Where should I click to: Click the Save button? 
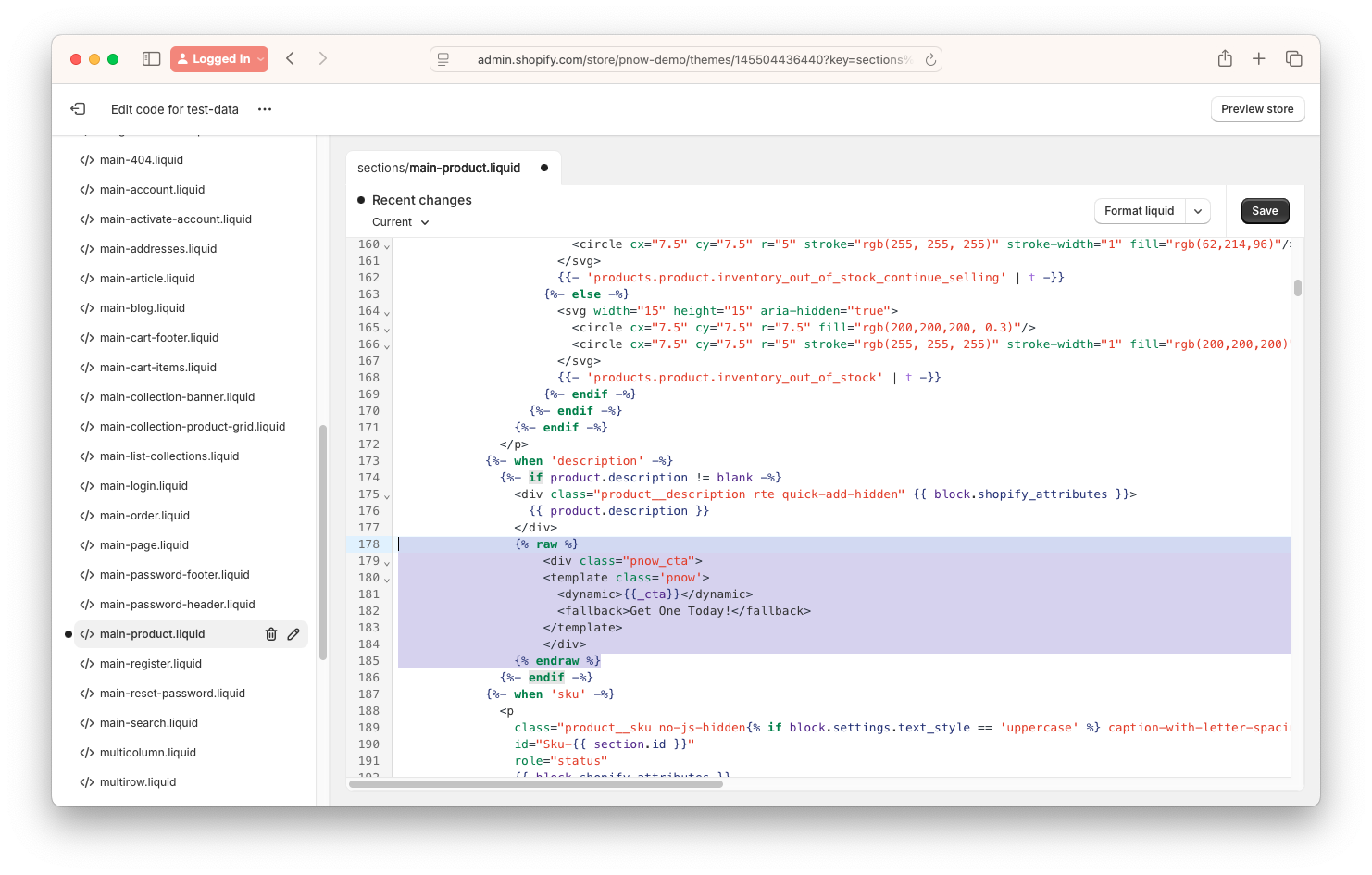point(1265,211)
